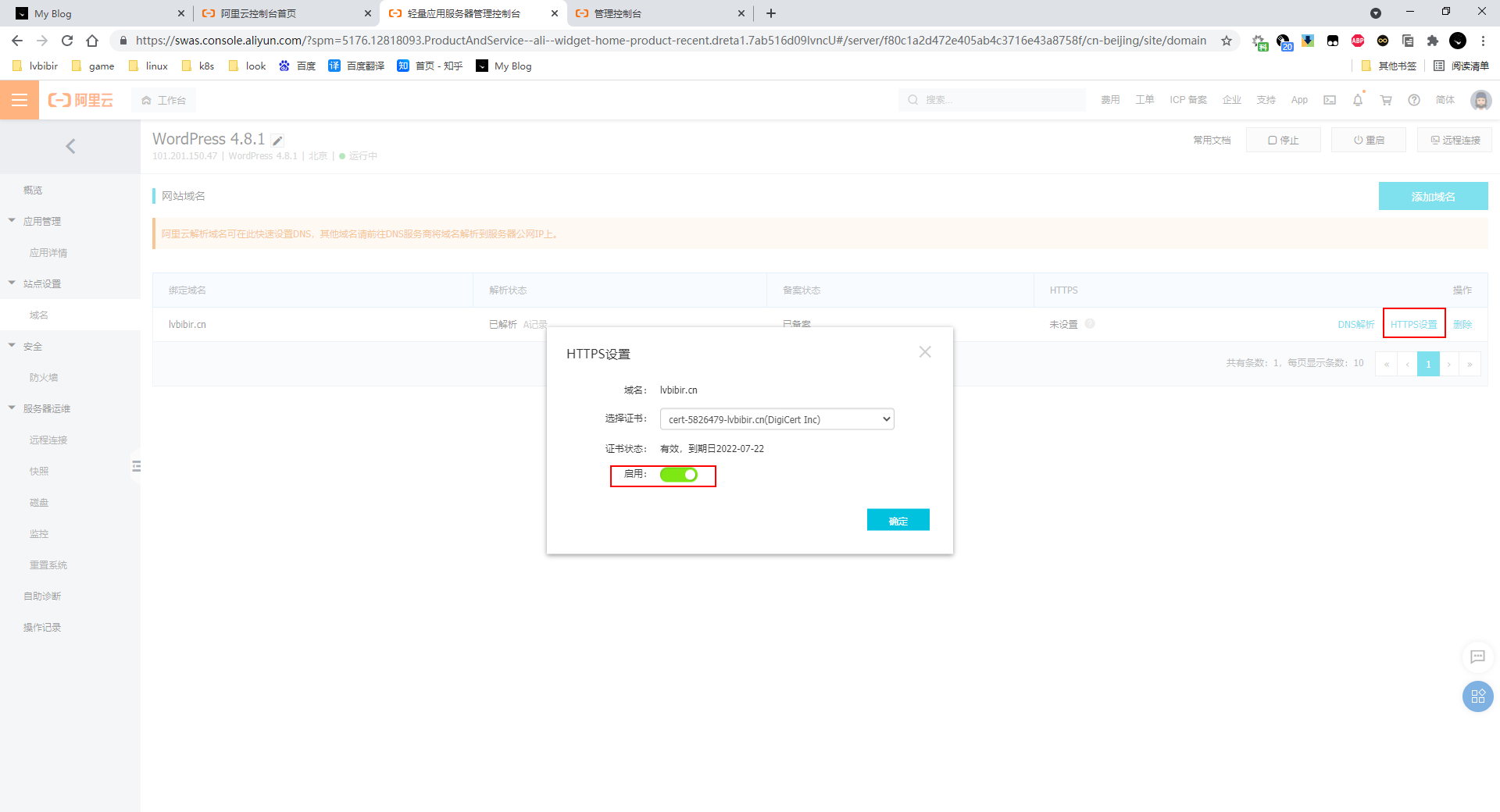This screenshot has width=1500, height=812.
Task: Collapse the left sidebar with the back chevron
Action: tap(70, 146)
